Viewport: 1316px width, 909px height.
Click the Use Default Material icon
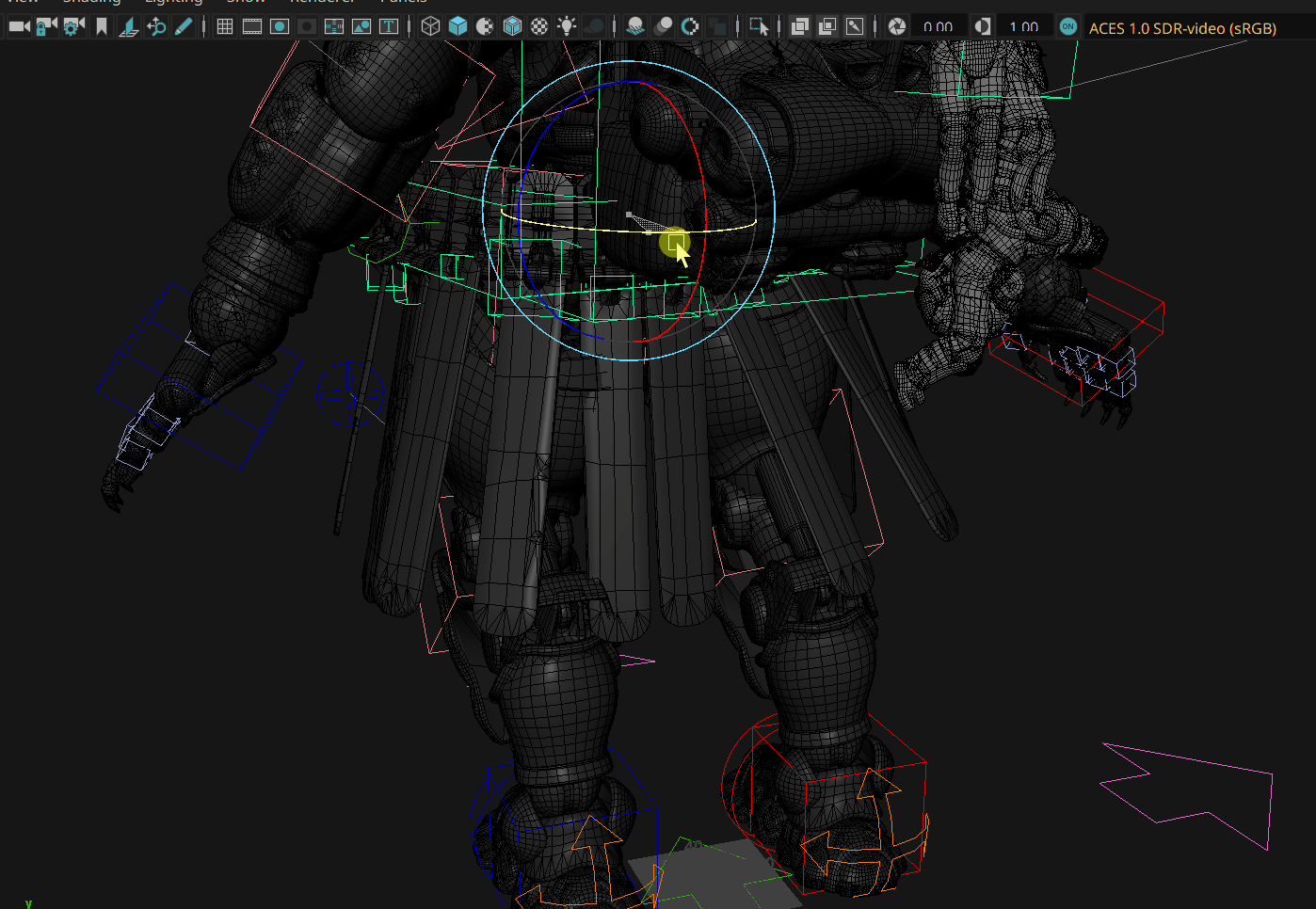(x=485, y=26)
